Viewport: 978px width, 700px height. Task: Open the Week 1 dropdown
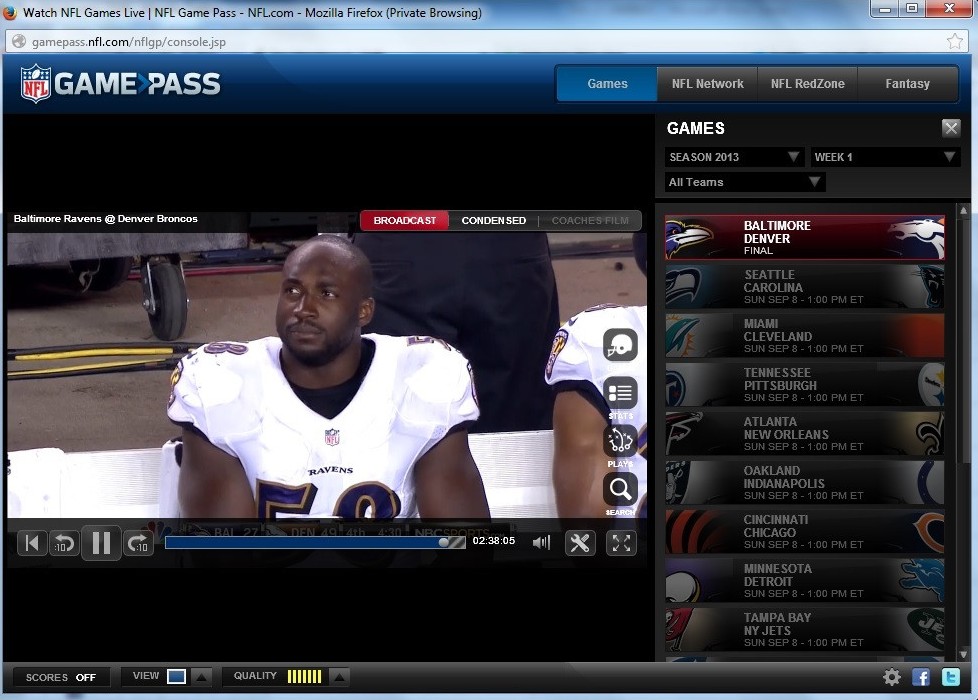(885, 157)
